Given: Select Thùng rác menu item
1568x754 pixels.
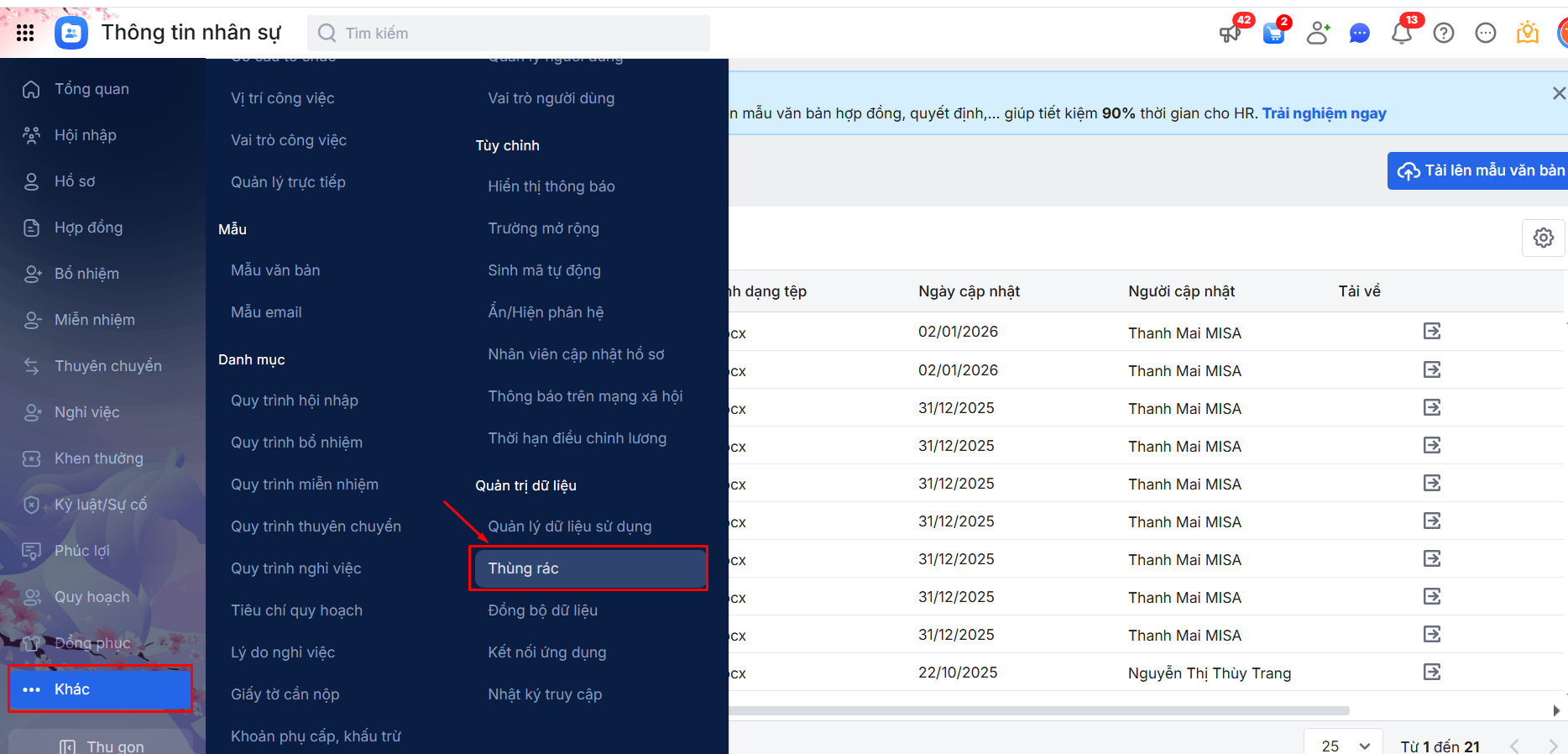Looking at the screenshot, I should point(588,568).
